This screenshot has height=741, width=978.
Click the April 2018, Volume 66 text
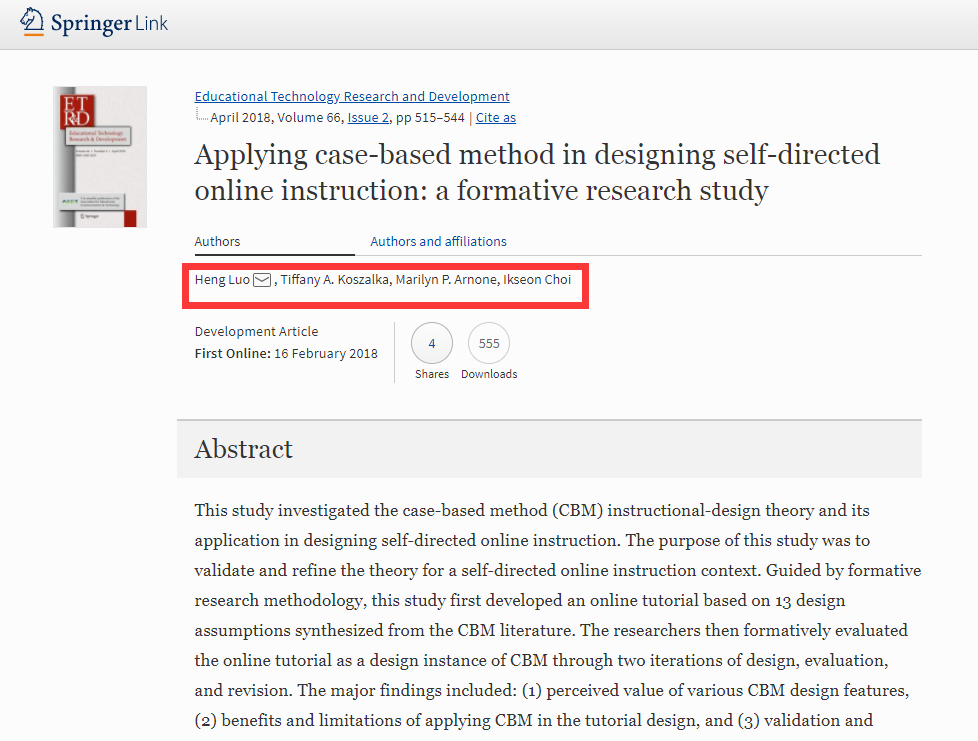276,118
